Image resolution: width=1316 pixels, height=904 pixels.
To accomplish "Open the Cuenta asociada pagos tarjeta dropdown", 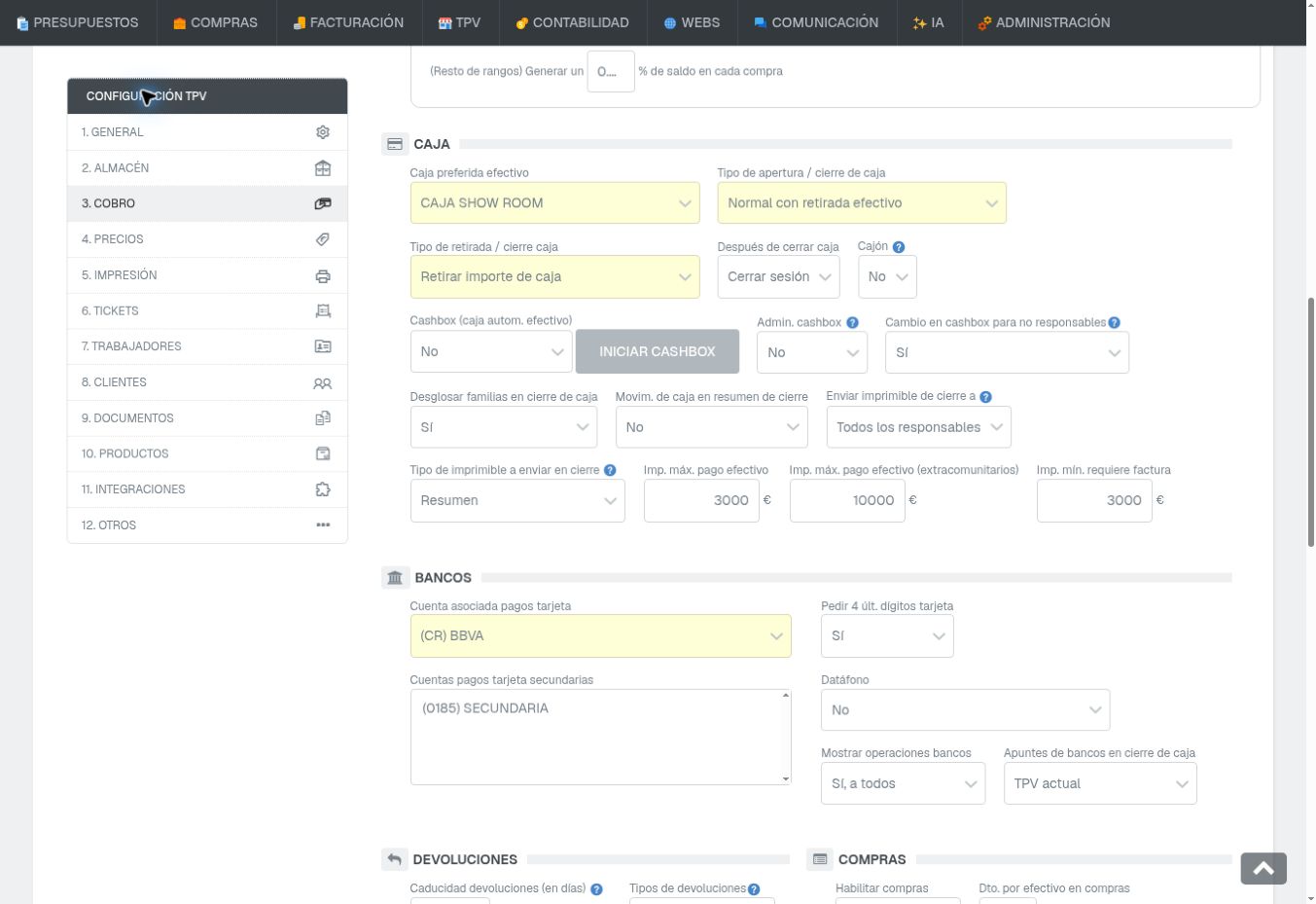I will click(600, 636).
